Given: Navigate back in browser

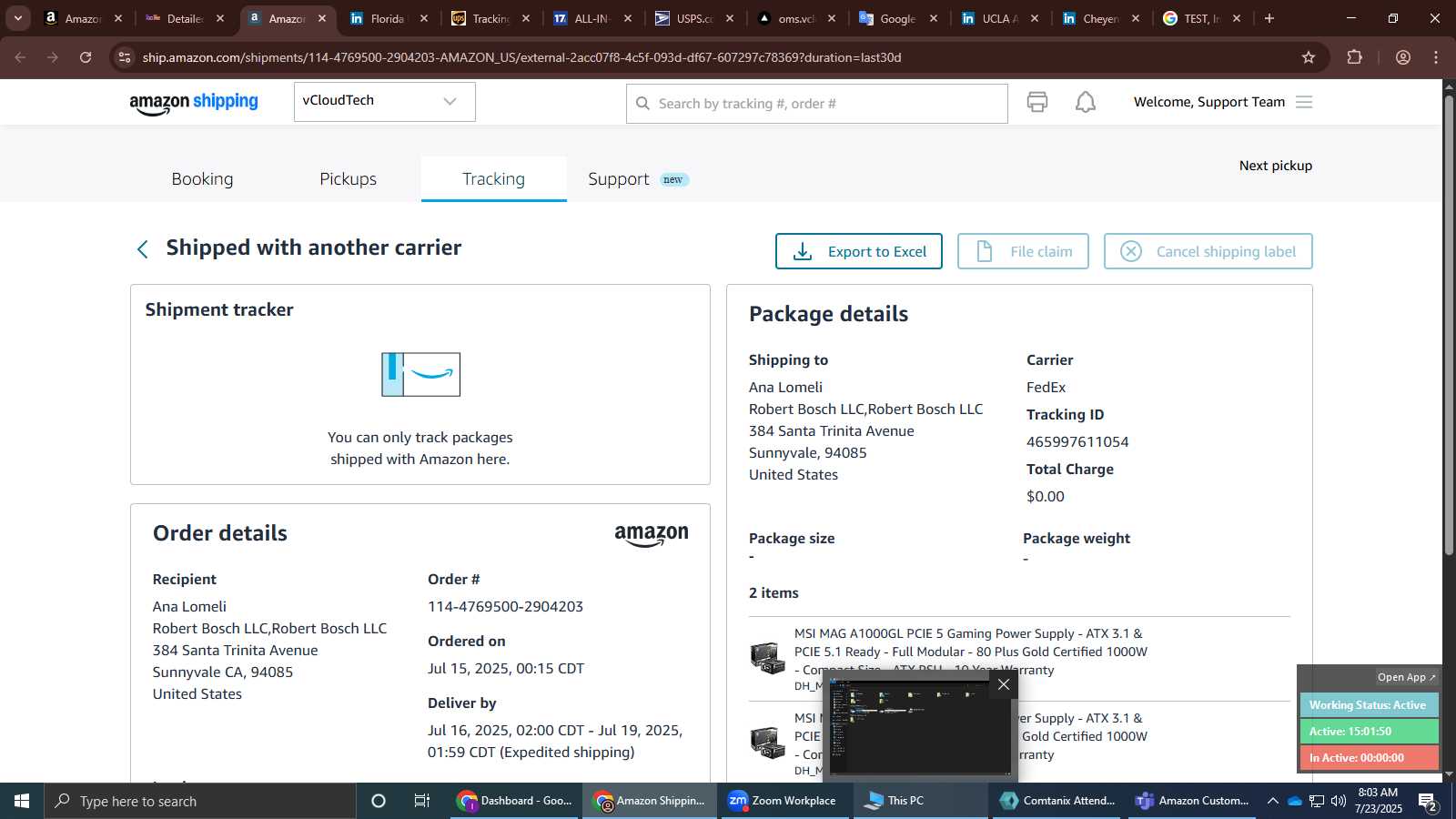Looking at the screenshot, I should 20,57.
